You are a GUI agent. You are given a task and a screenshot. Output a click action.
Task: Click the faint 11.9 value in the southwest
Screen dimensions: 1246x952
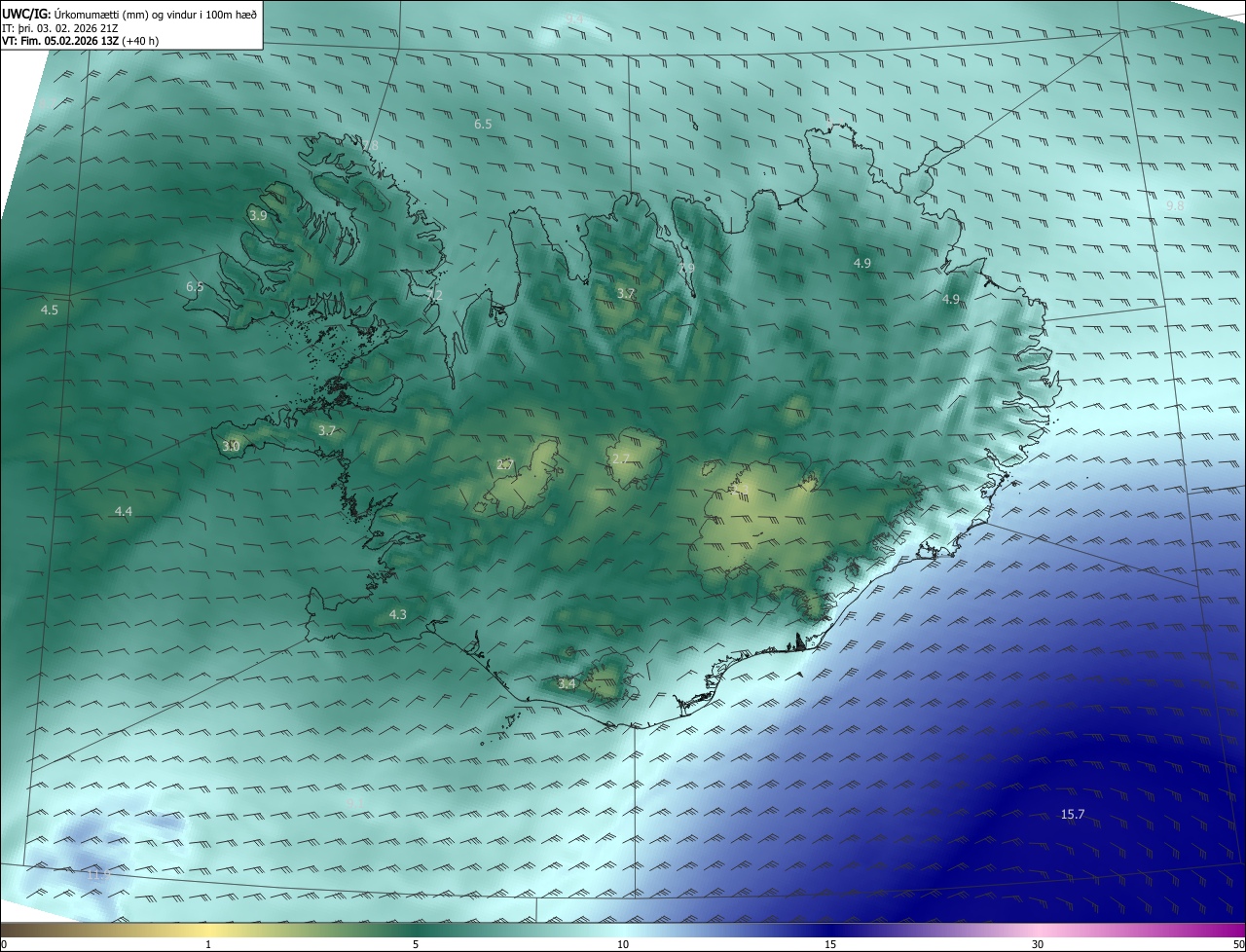[99, 874]
